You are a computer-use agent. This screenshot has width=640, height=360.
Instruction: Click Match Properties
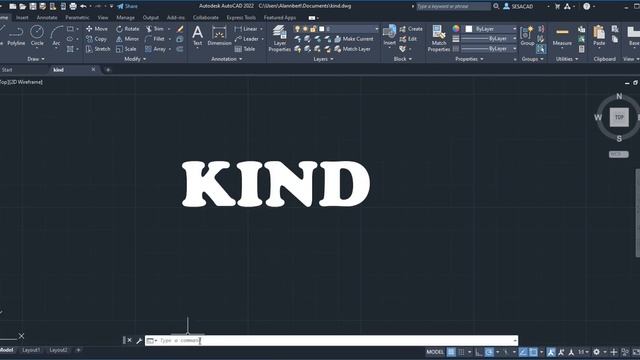(439, 38)
